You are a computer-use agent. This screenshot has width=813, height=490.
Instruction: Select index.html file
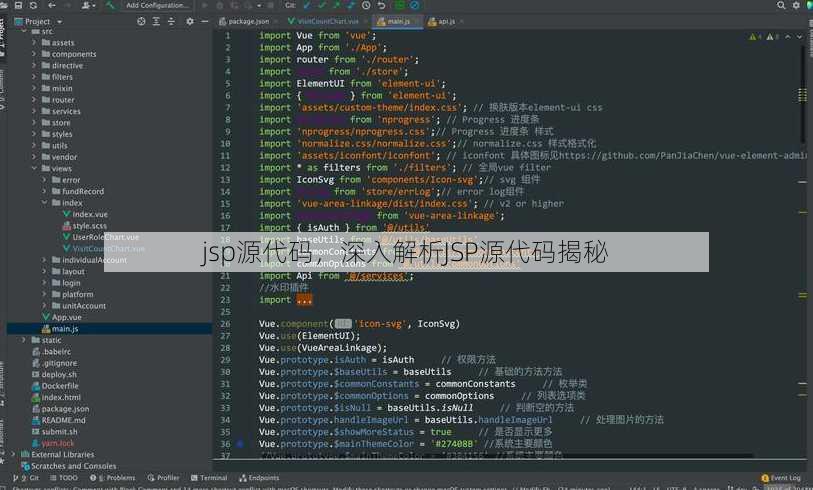tap(56, 397)
